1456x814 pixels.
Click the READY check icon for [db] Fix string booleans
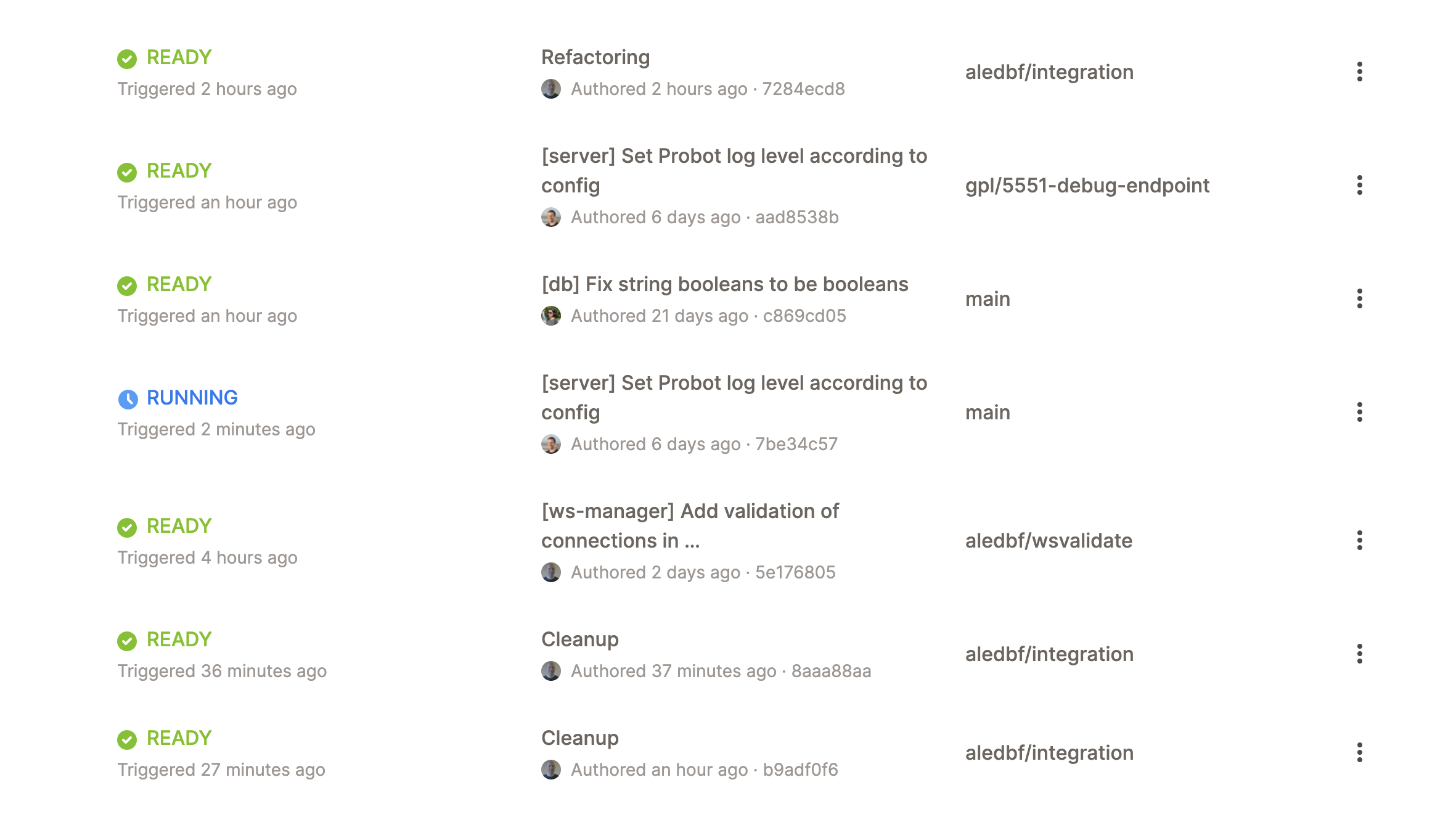coord(128,285)
